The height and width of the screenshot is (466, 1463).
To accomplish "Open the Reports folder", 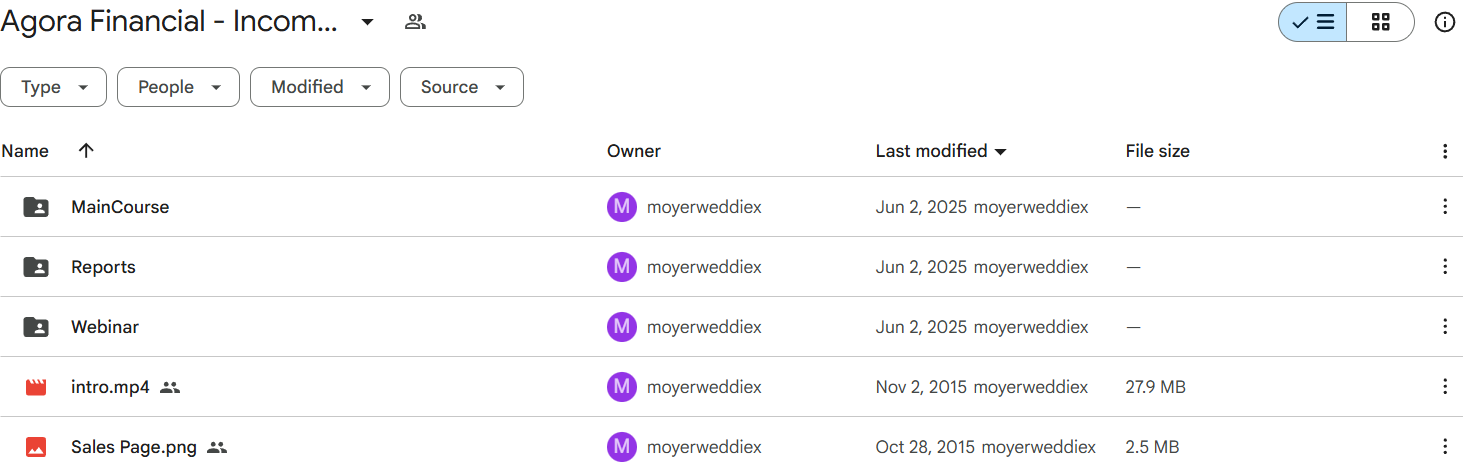I will [103, 267].
